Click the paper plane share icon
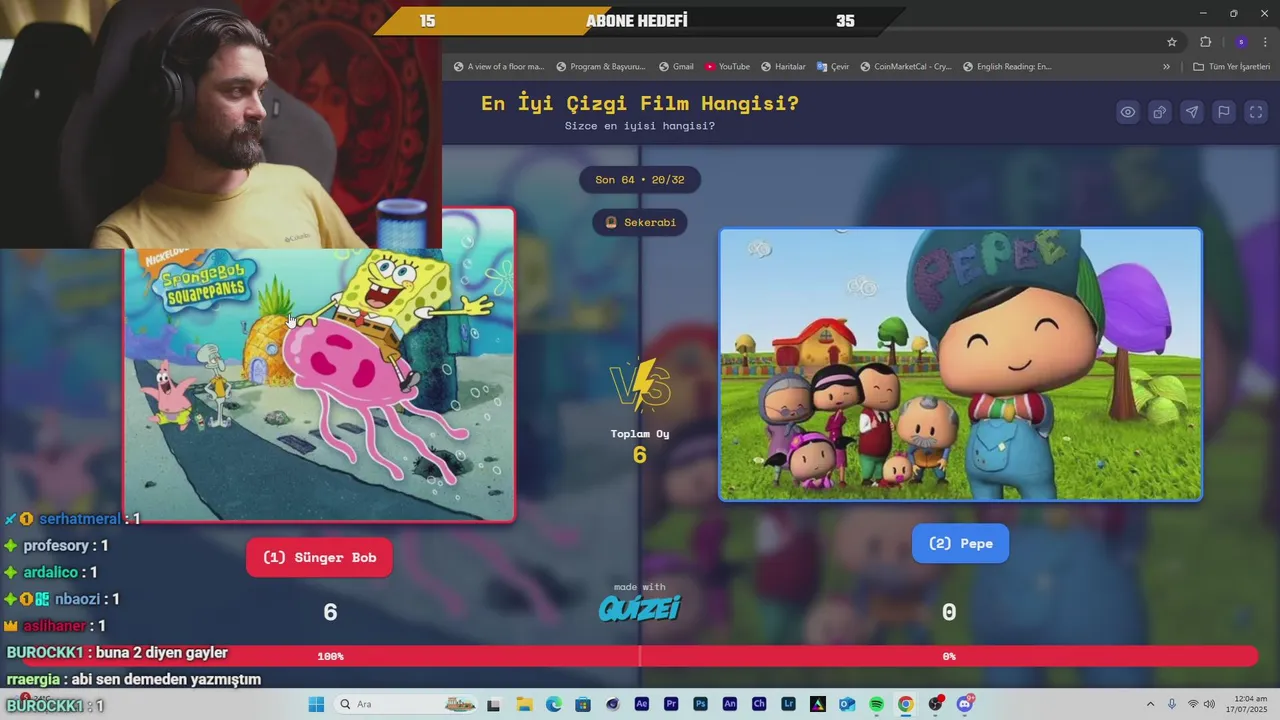1280x720 pixels. point(1192,112)
